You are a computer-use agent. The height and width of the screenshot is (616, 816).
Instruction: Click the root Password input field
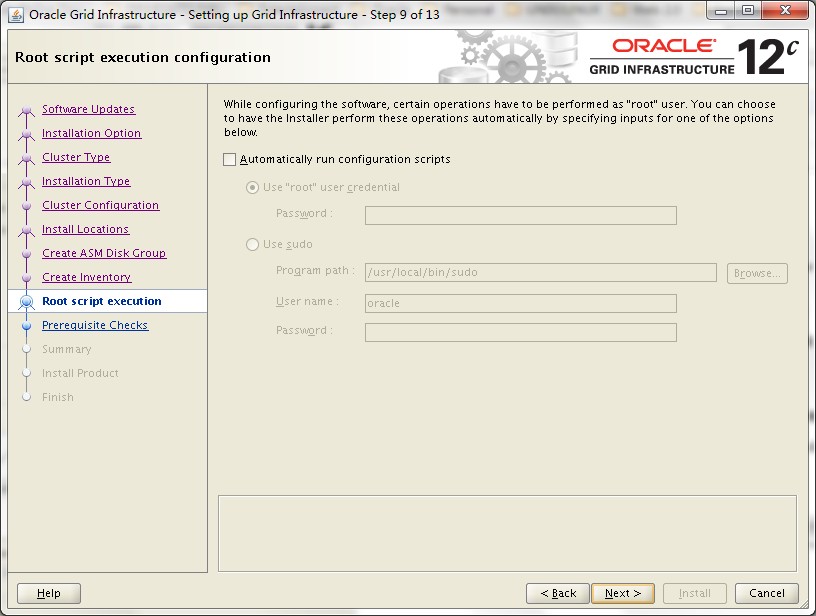(x=520, y=215)
